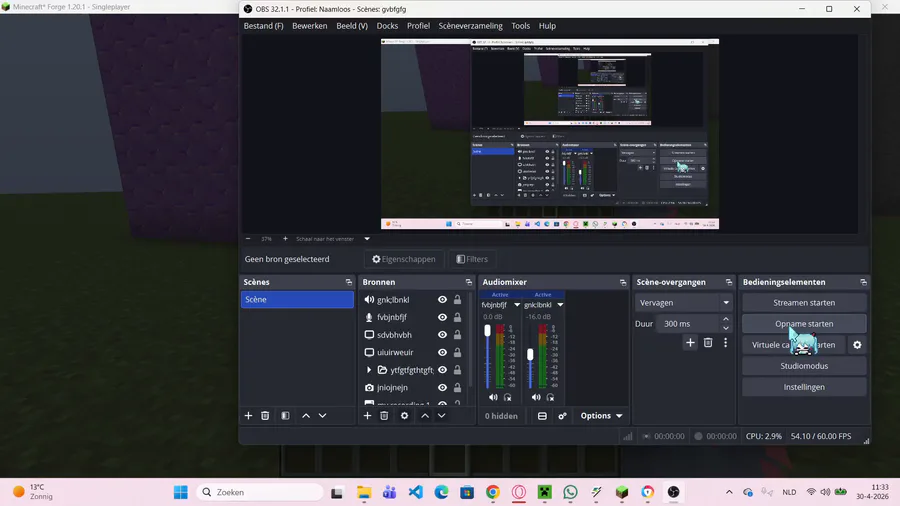Open the fvbjnbfjf channel dropdown arrow in mixer

point(517,305)
